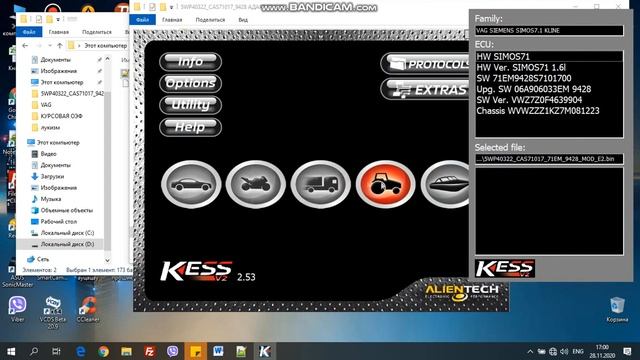Go back in left Explorer window
Image resolution: width=640 pixels, height=360 pixels.
click(x=25, y=46)
